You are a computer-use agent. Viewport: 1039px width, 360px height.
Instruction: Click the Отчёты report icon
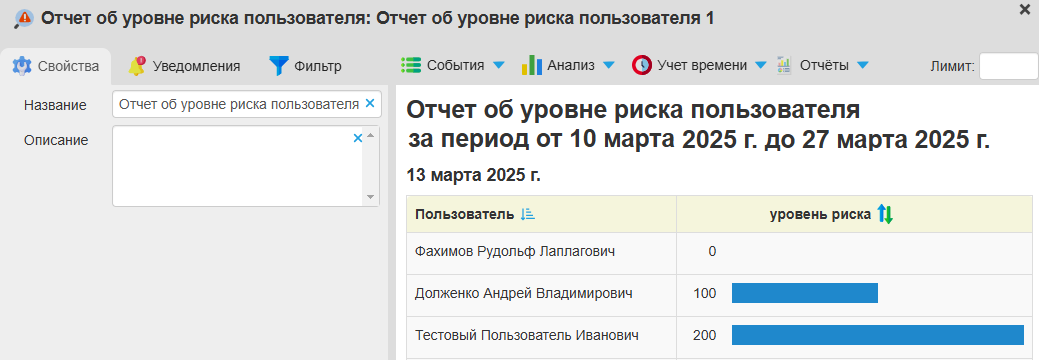784,65
